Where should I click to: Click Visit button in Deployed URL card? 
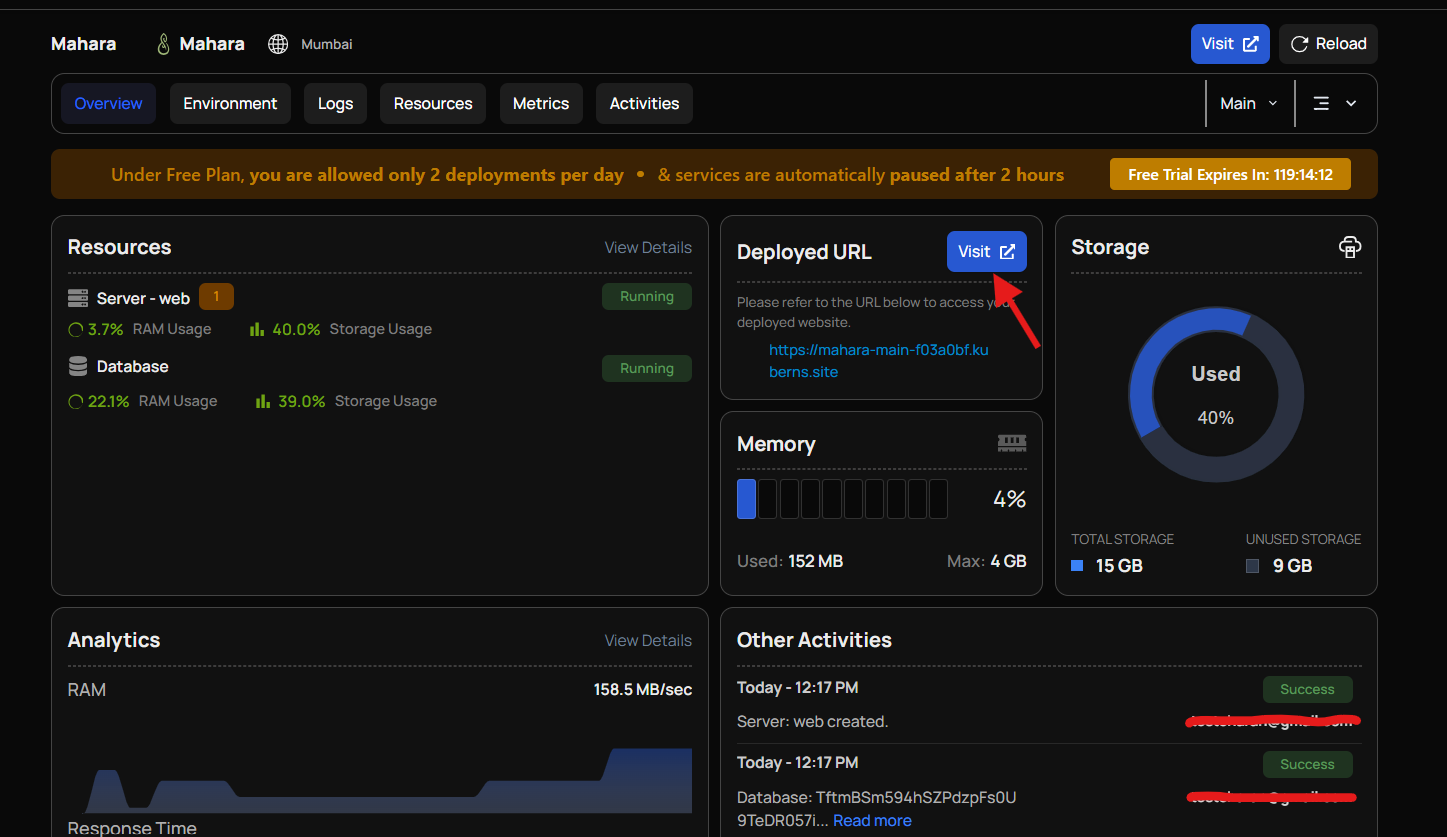tap(986, 252)
